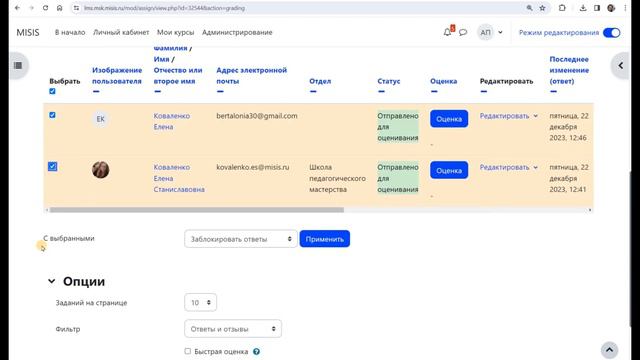This screenshot has height=360, width=640.
Task: Hide the Адрес электронной почты column
Action: [220, 91]
